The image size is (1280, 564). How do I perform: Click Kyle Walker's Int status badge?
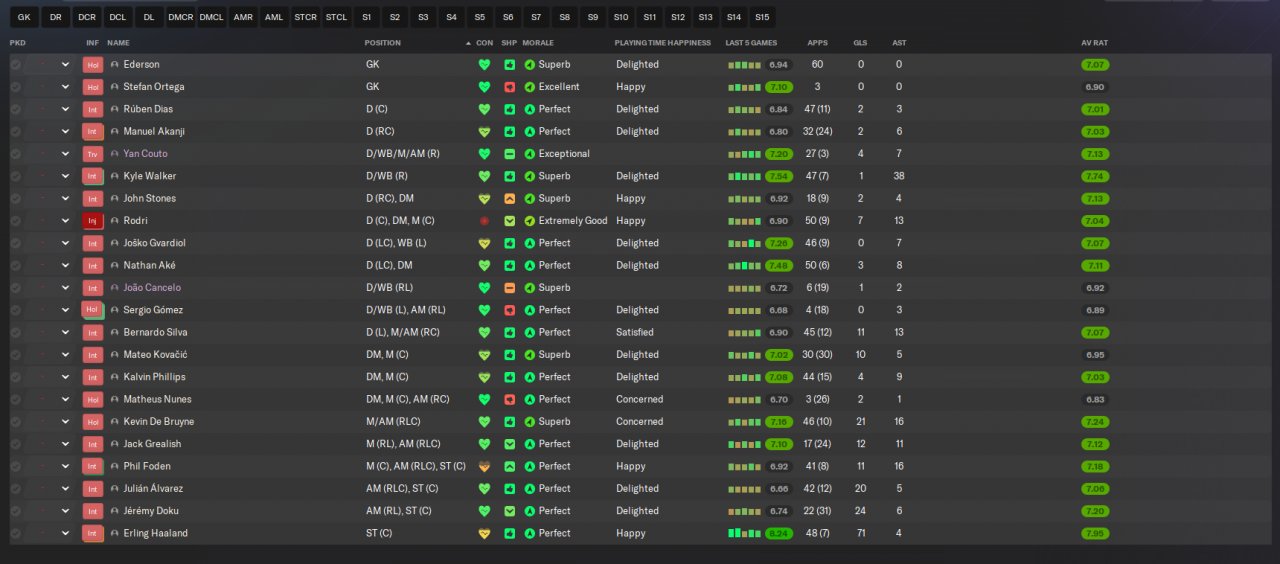[93, 176]
